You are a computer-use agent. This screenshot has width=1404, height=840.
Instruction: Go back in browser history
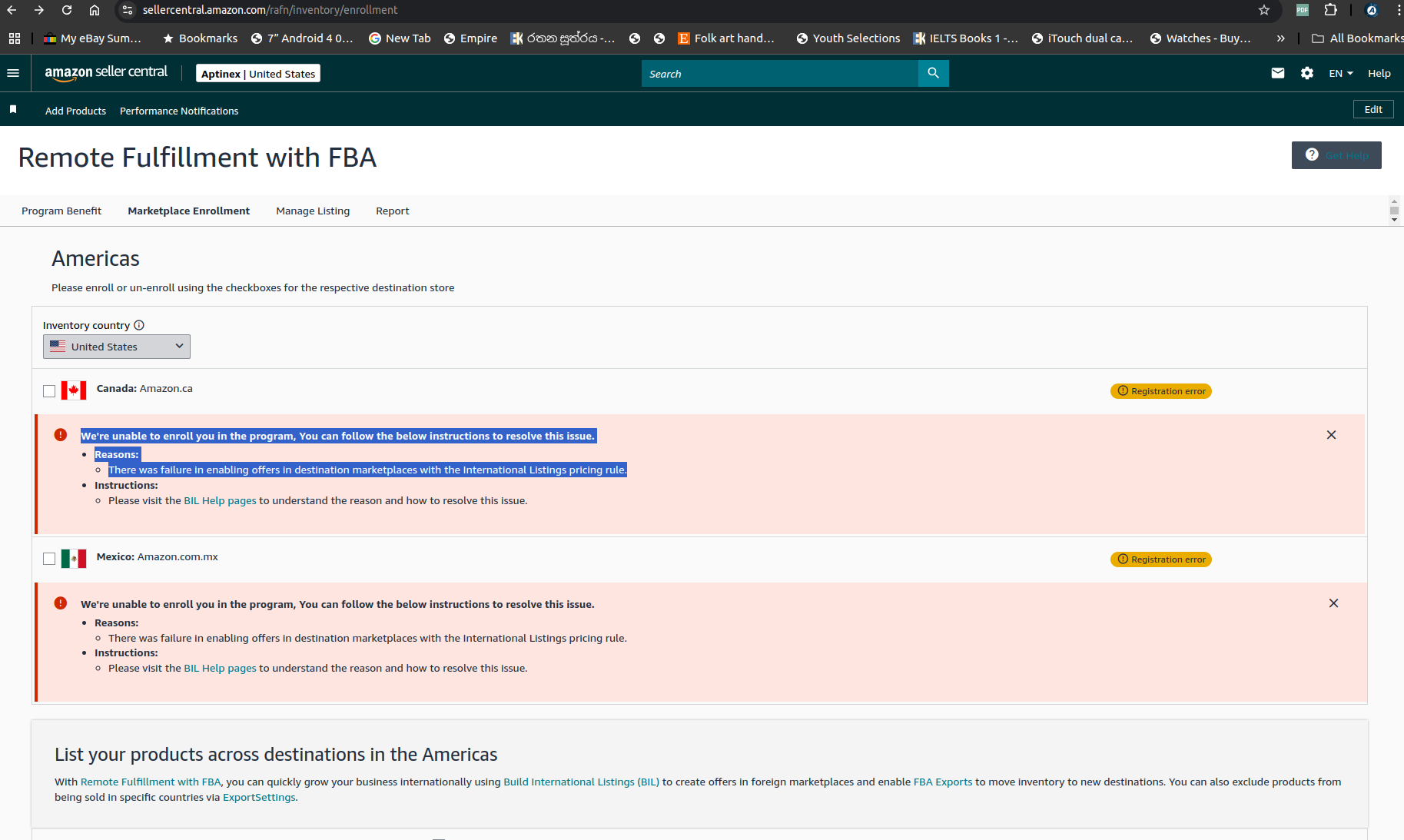coord(12,10)
